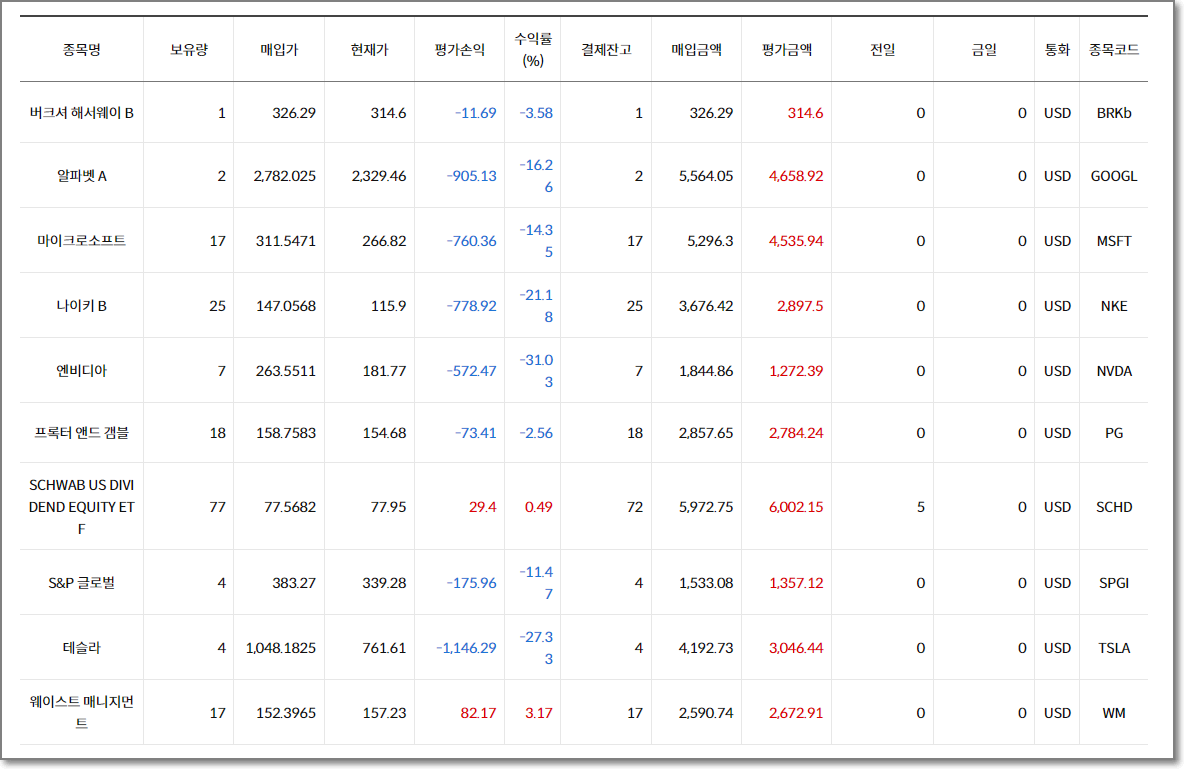Click the SPGI ticker code

[x=1114, y=583]
